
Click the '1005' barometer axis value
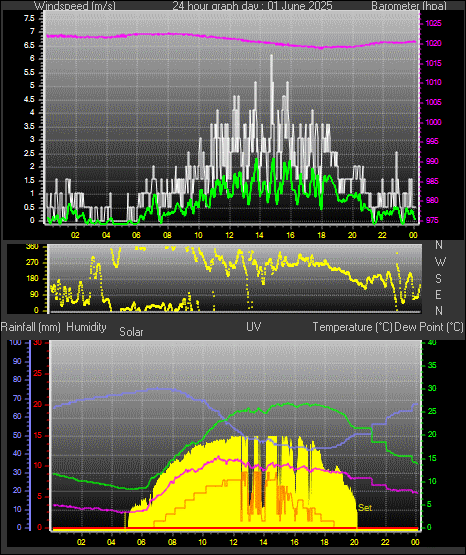pyautogui.click(x=433, y=102)
